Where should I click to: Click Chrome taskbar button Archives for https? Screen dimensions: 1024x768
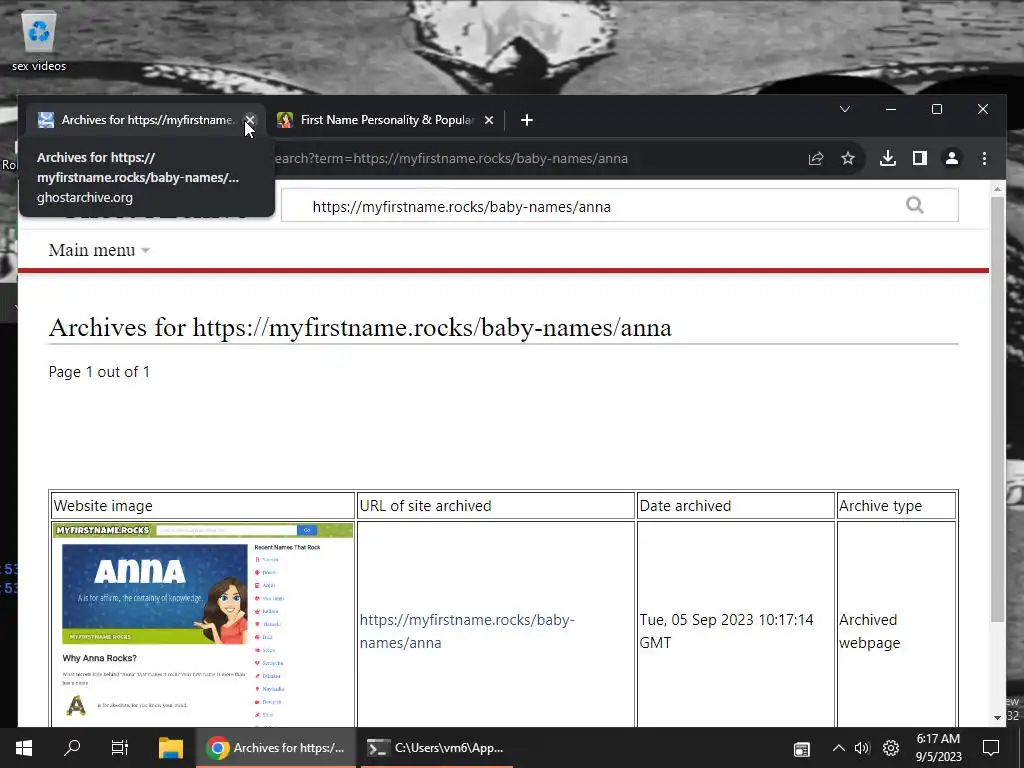click(276, 748)
